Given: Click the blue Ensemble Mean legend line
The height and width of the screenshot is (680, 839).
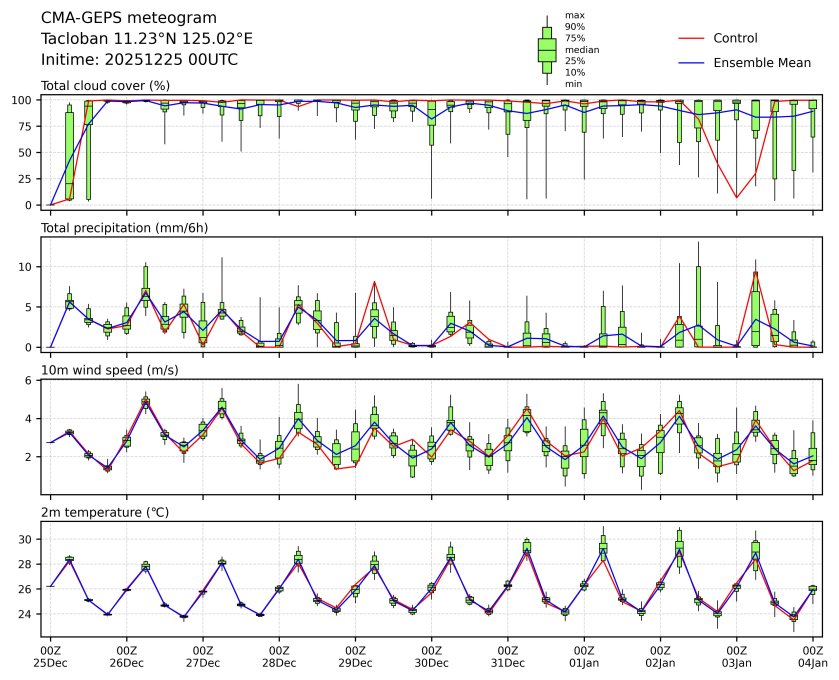Looking at the screenshot, I should point(694,63).
